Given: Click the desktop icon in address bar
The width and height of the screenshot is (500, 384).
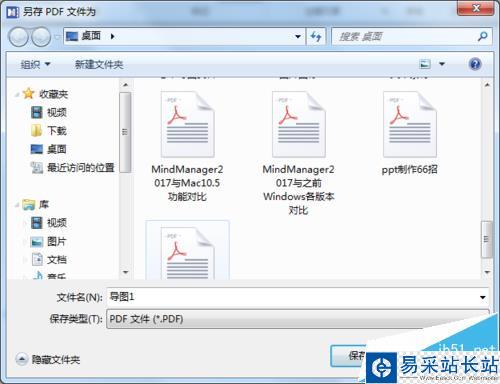Looking at the screenshot, I should pyautogui.click(x=72, y=36).
